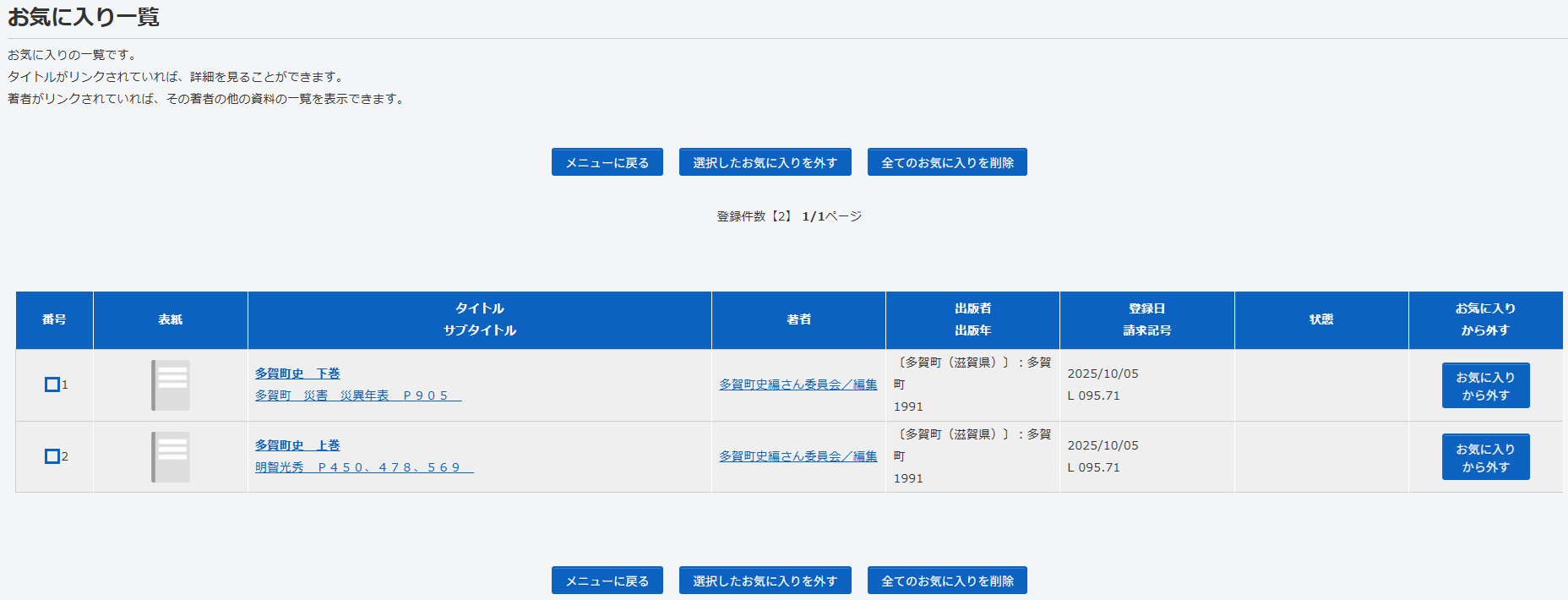Screen dimensions: 1568x600
Task: Click the bottom 選択したお気に入りを外す button
Action: click(765, 581)
